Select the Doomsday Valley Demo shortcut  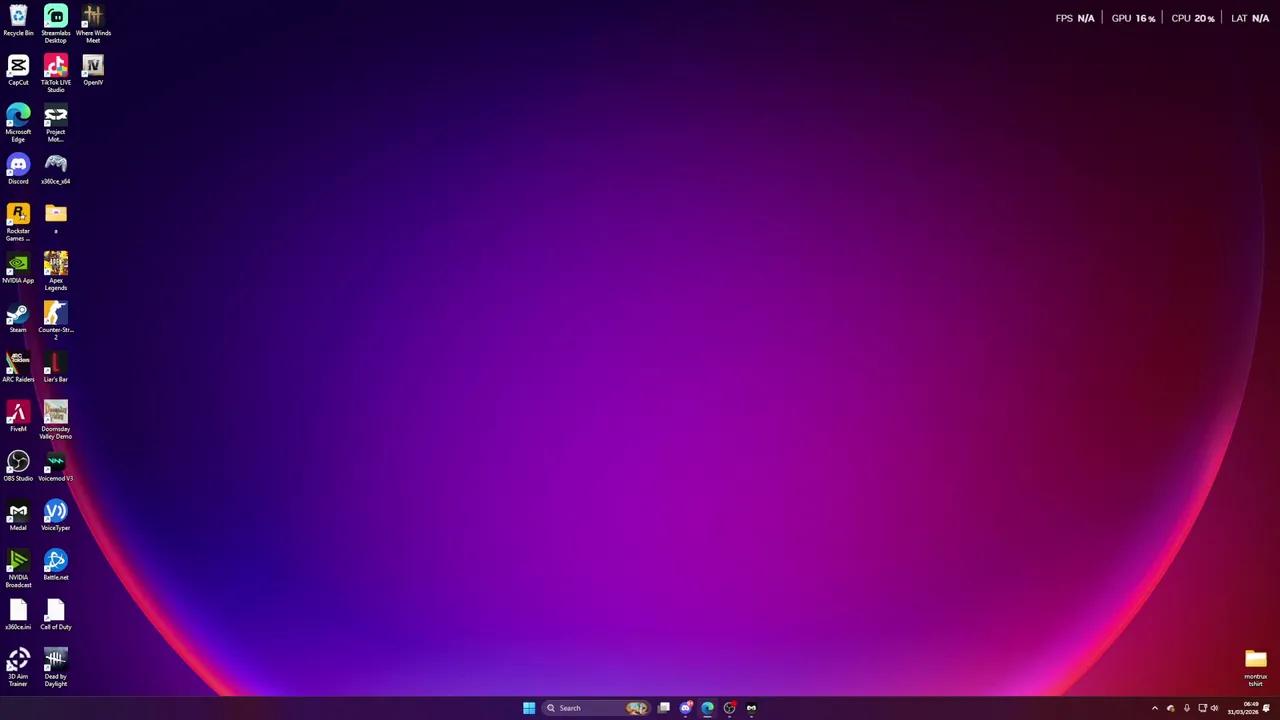(56, 420)
